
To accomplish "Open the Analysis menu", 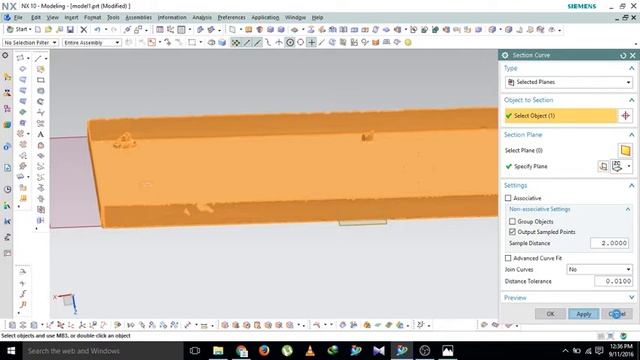I will 202,18.
